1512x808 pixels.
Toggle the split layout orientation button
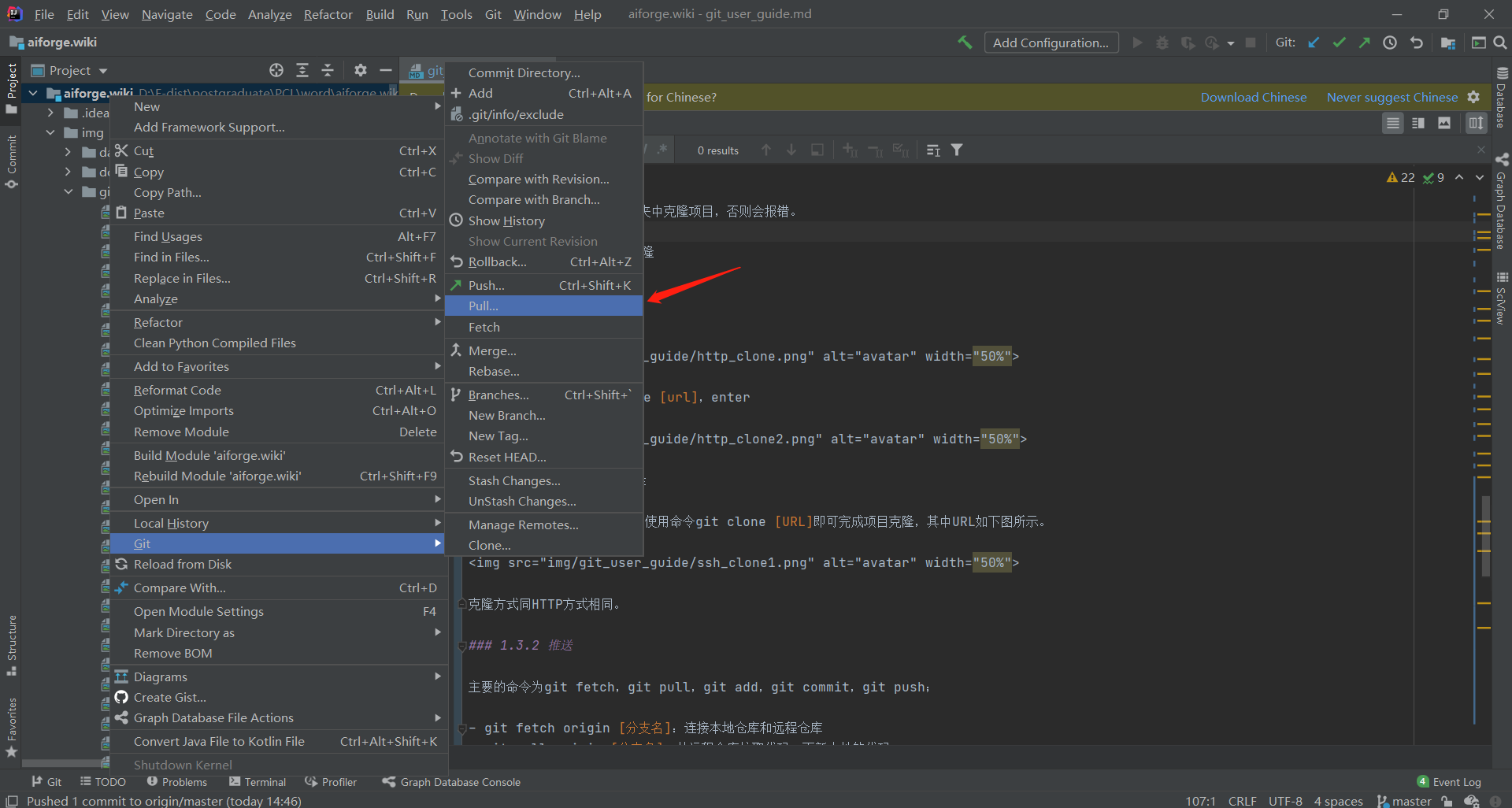click(x=1476, y=123)
